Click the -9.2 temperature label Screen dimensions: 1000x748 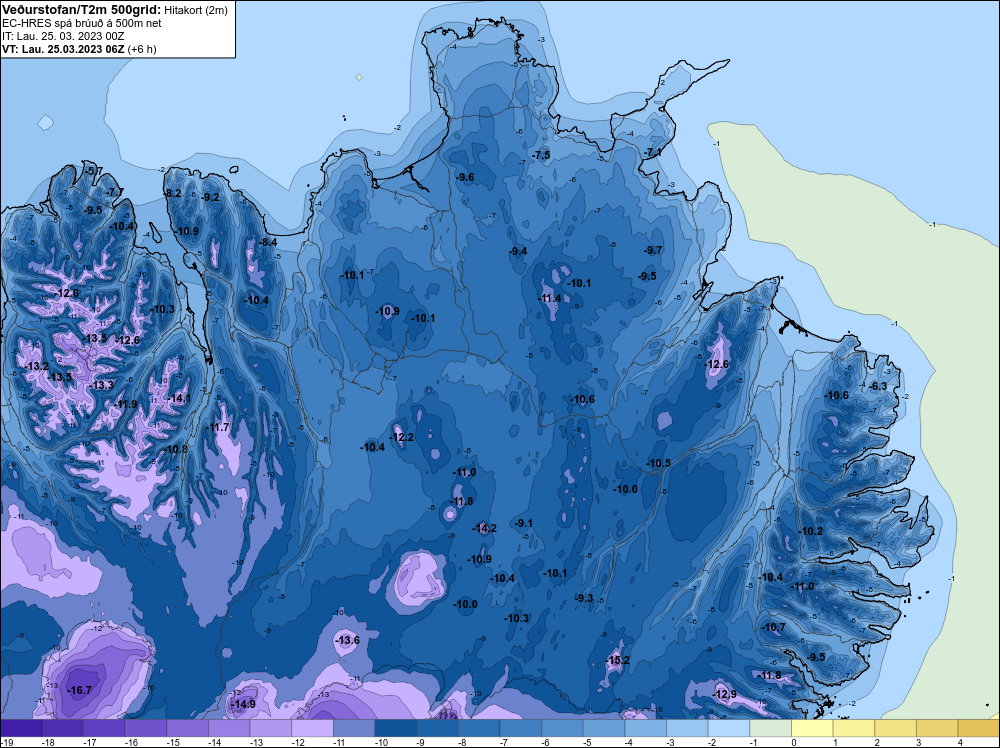210,197
